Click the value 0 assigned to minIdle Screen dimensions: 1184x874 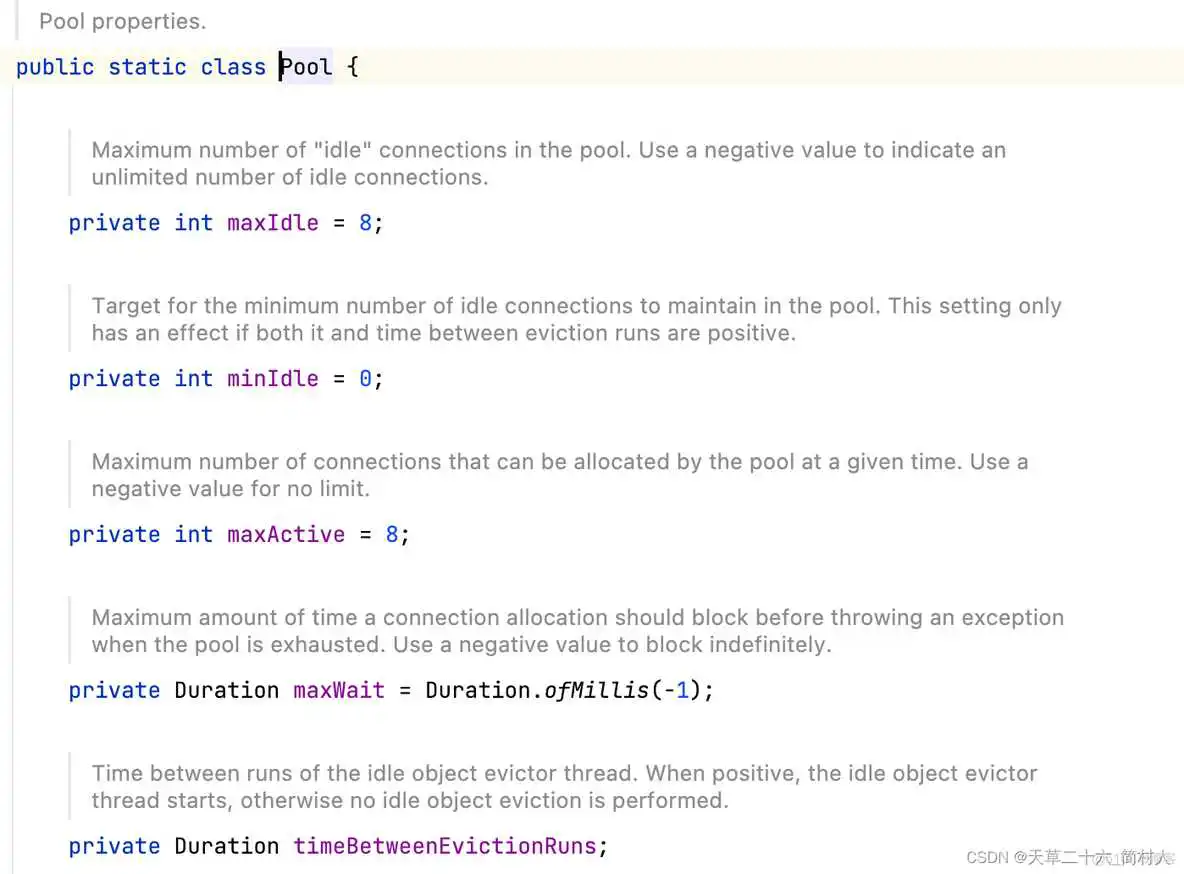(365, 379)
